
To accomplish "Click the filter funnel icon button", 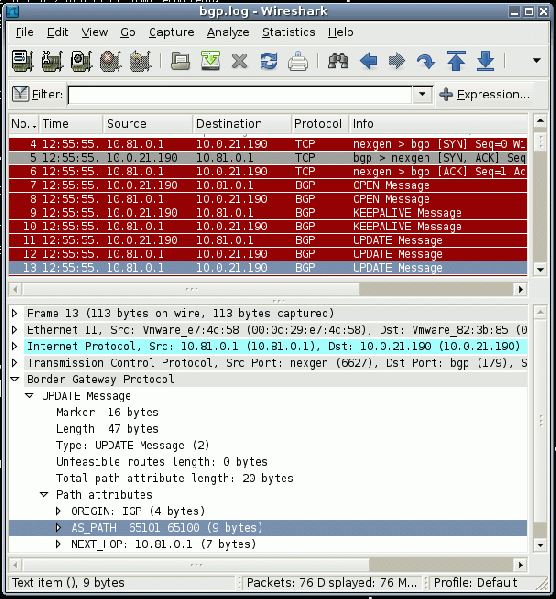I will pyautogui.click(x=20, y=94).
